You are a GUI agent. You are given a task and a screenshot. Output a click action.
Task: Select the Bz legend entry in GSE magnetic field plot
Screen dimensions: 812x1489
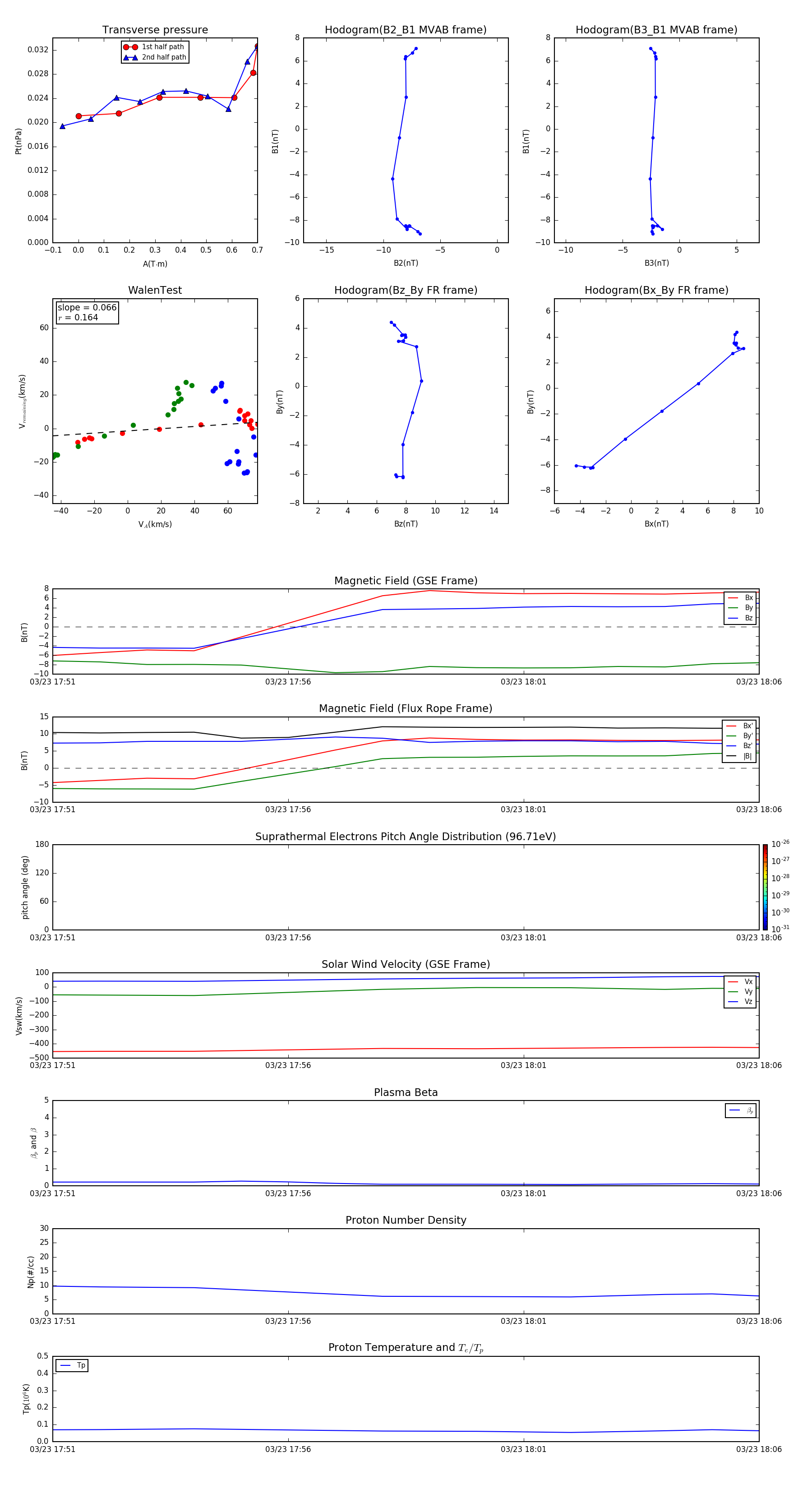coord(740,619)
